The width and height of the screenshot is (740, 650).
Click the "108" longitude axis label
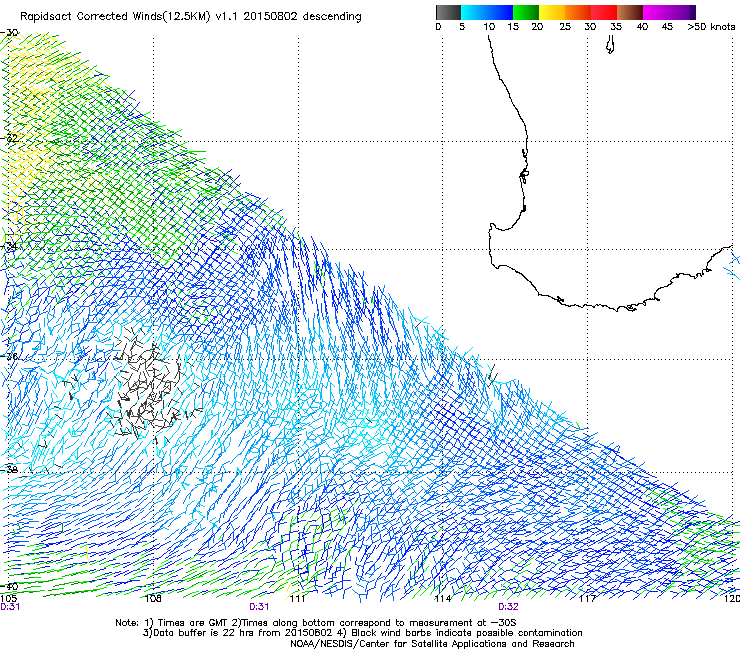[x=153, y=599]
